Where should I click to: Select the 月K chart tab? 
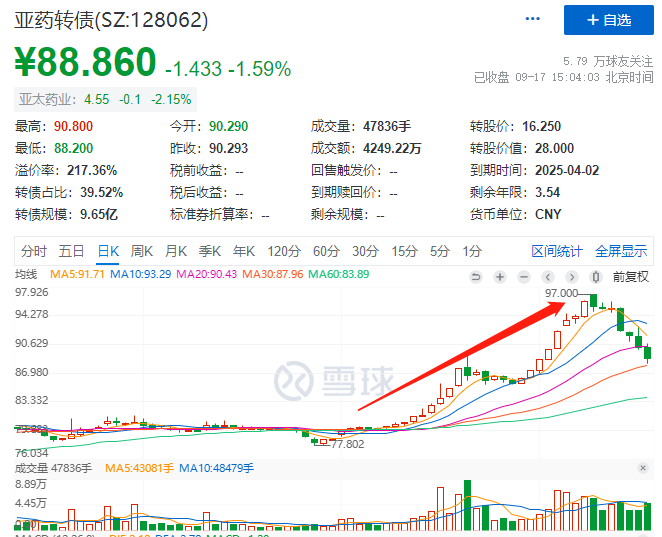(176, 251)
